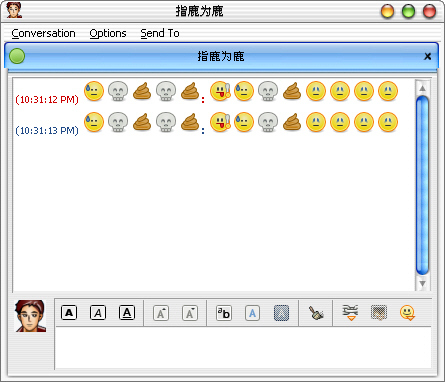Screen dimensions: 445x382
Task: Click the green online status indicator
Action: (17, 56)
